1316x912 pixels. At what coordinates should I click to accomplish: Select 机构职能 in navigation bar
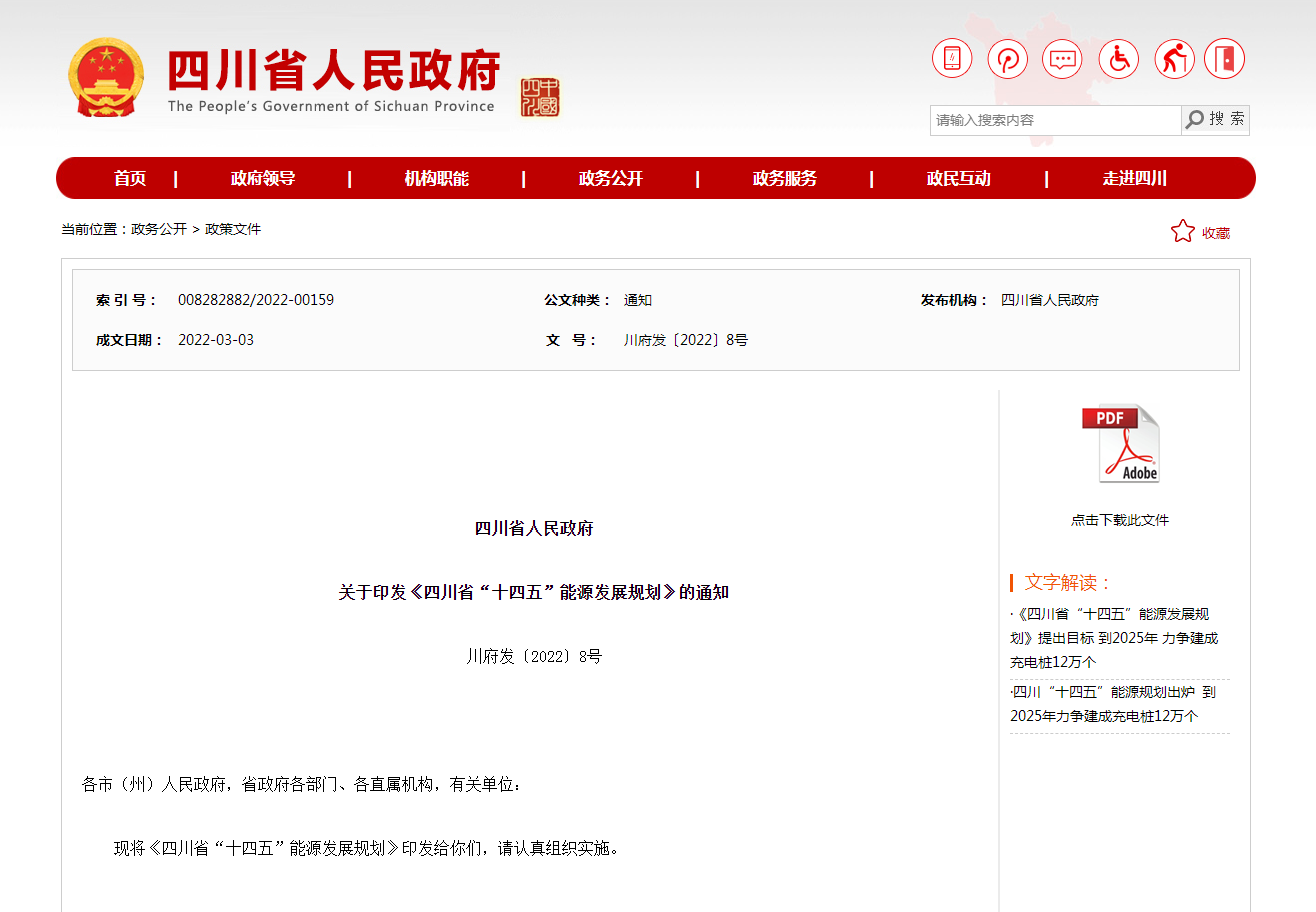[436, 179]
